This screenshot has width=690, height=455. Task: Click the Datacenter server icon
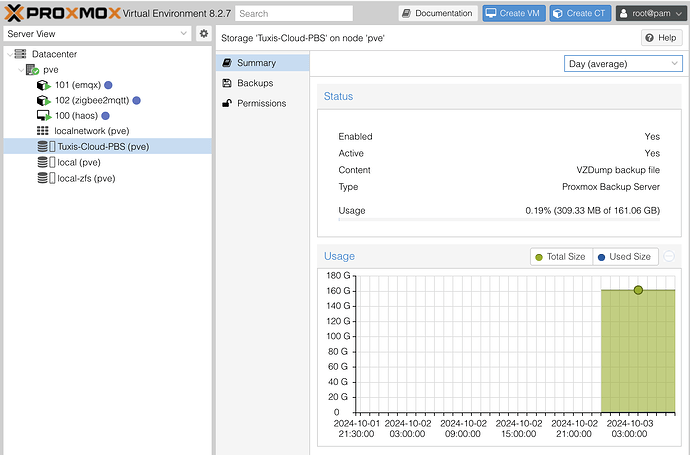pyautogui.click(x=20, y=54)
